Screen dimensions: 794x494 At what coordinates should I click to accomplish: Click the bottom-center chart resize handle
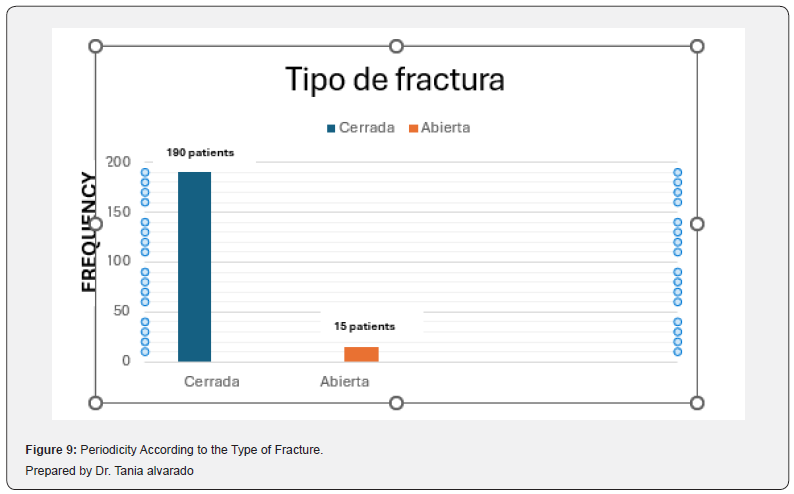click(x=396, y=403)
